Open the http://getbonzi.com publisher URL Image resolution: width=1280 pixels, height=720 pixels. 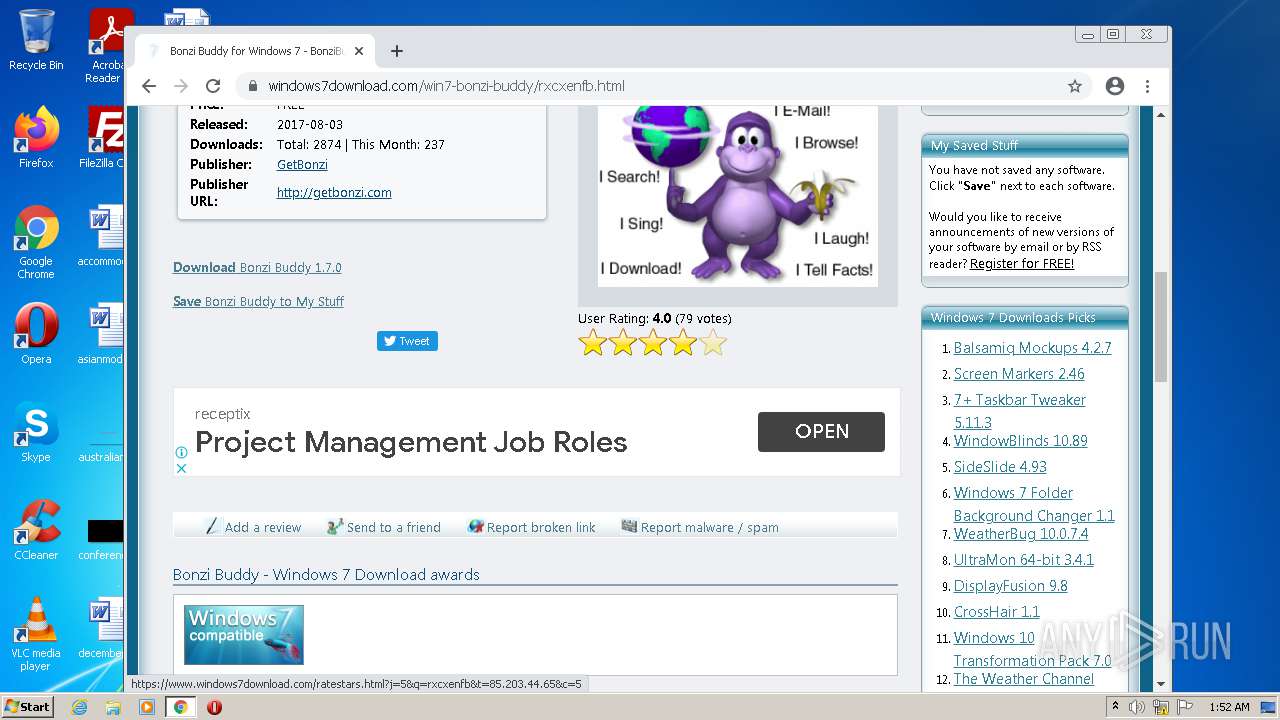[334, 192]
